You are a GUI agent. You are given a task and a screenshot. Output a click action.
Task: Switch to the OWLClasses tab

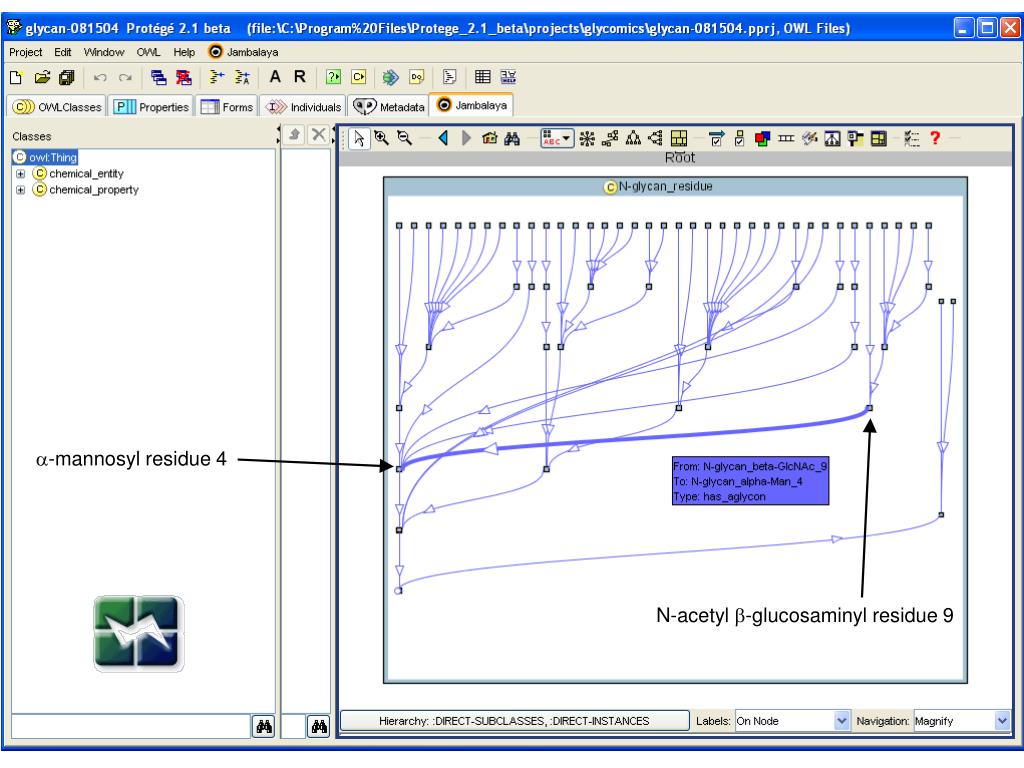(57, 106)
